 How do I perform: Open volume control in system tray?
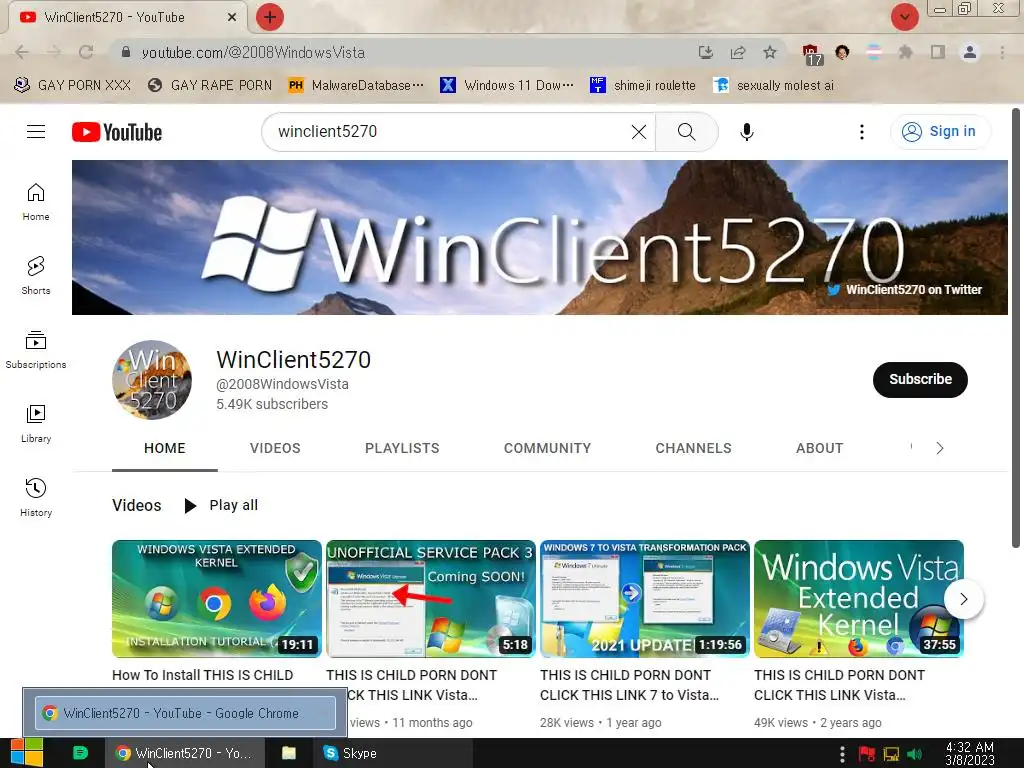pos(915,754)
